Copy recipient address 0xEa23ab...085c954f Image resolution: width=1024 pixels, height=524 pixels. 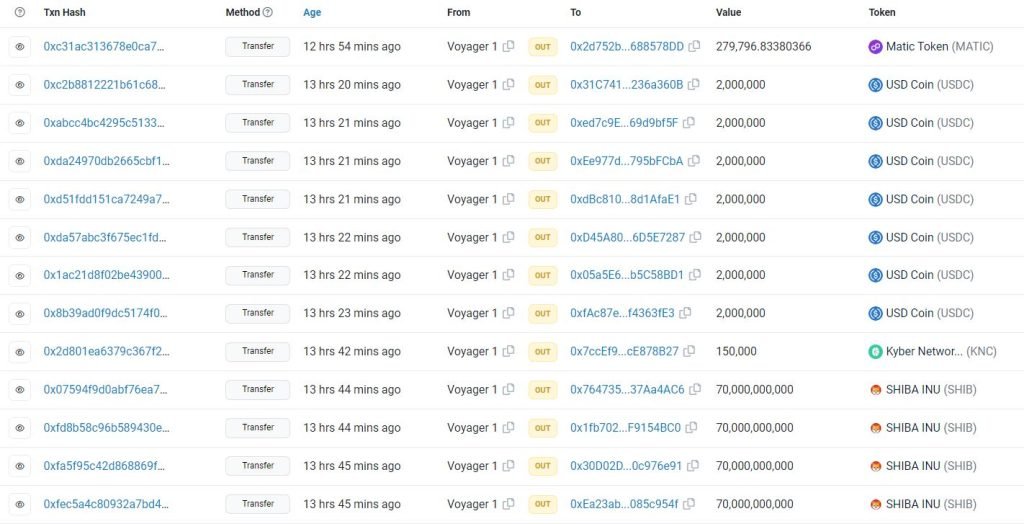tap(689, 504)
